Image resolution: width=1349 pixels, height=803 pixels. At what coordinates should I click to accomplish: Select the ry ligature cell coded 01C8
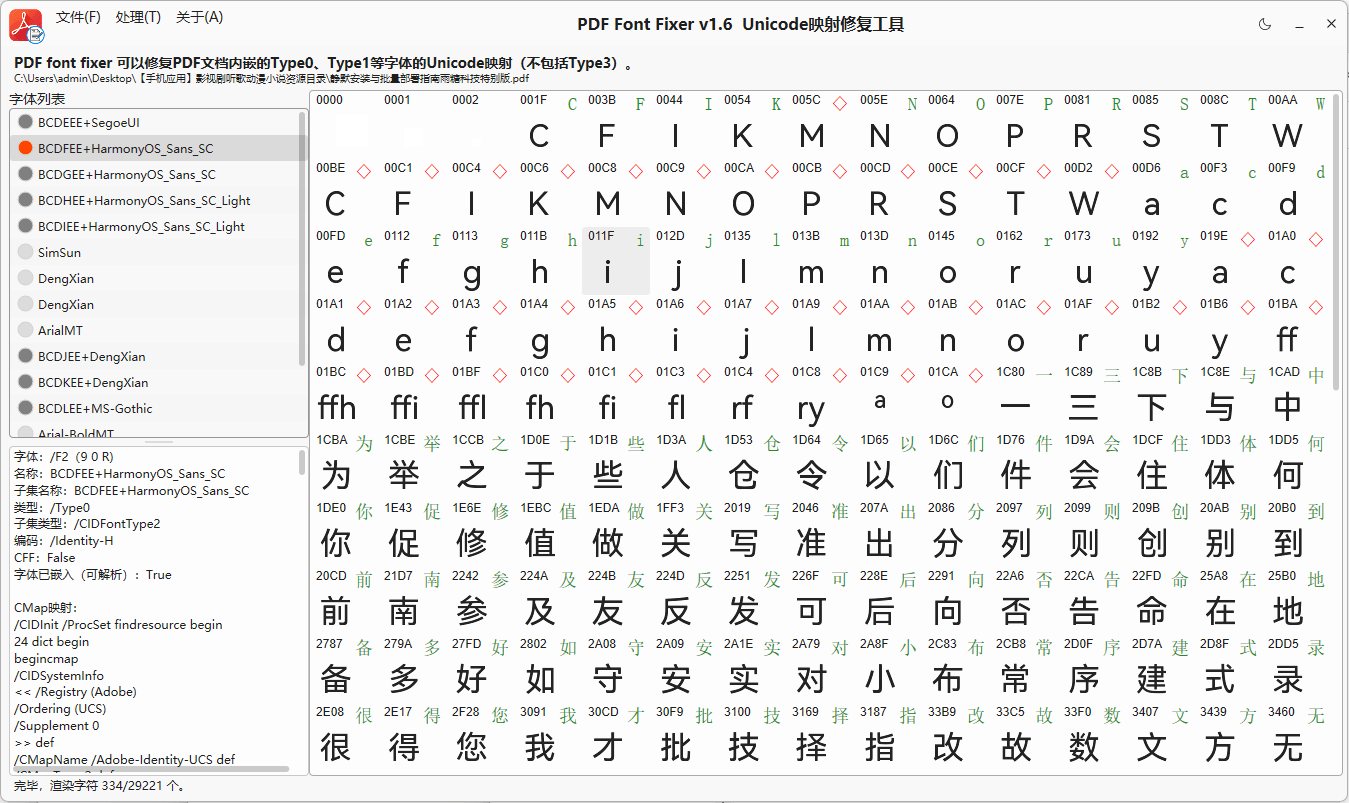pos(820,396)
